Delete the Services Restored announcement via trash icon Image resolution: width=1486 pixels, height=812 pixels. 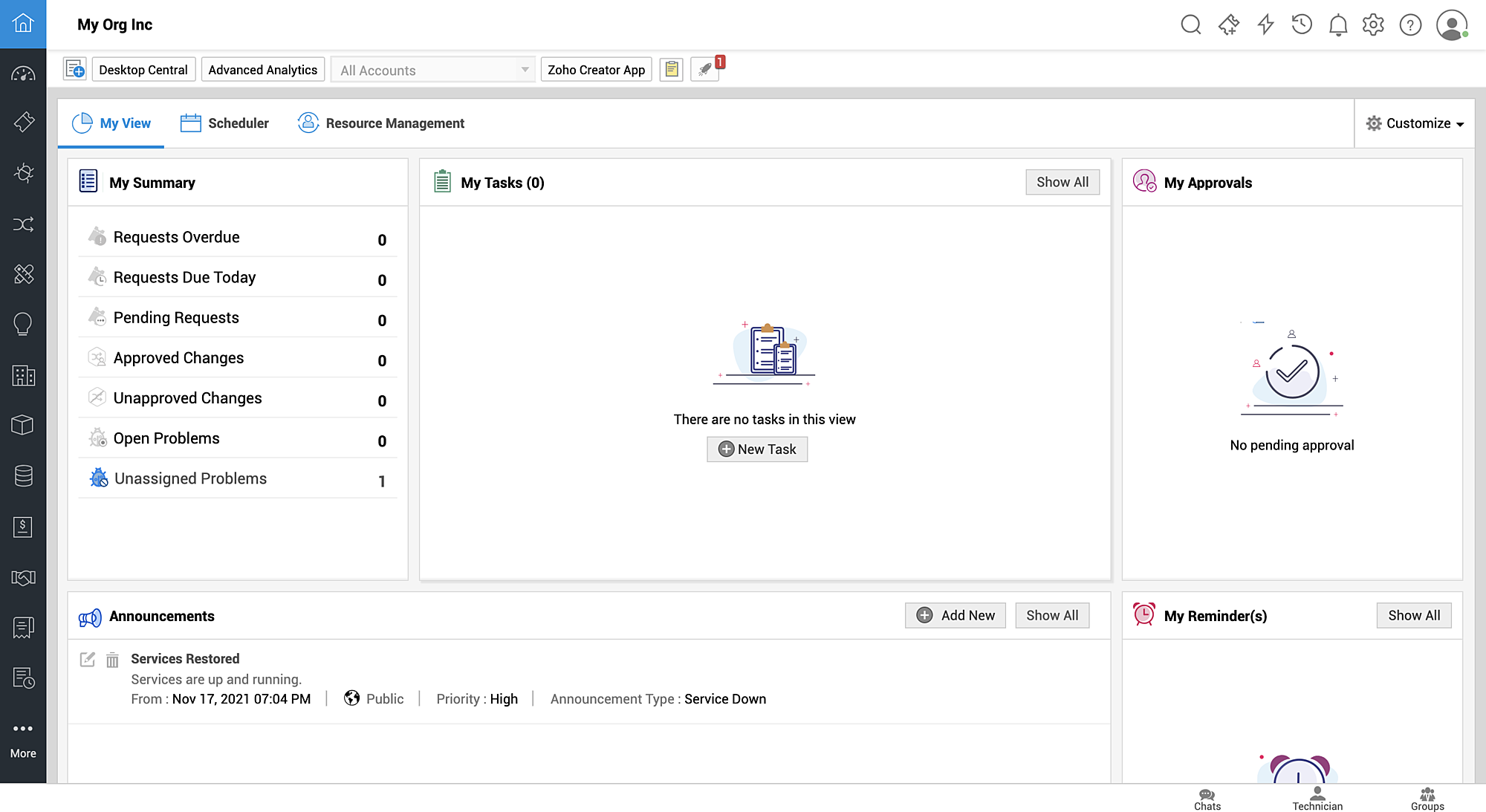(112, 660)
